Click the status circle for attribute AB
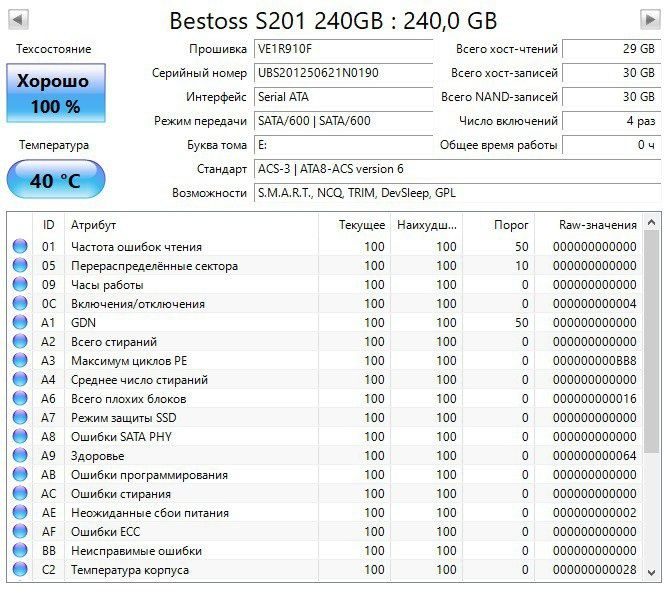 coord(20,474)
